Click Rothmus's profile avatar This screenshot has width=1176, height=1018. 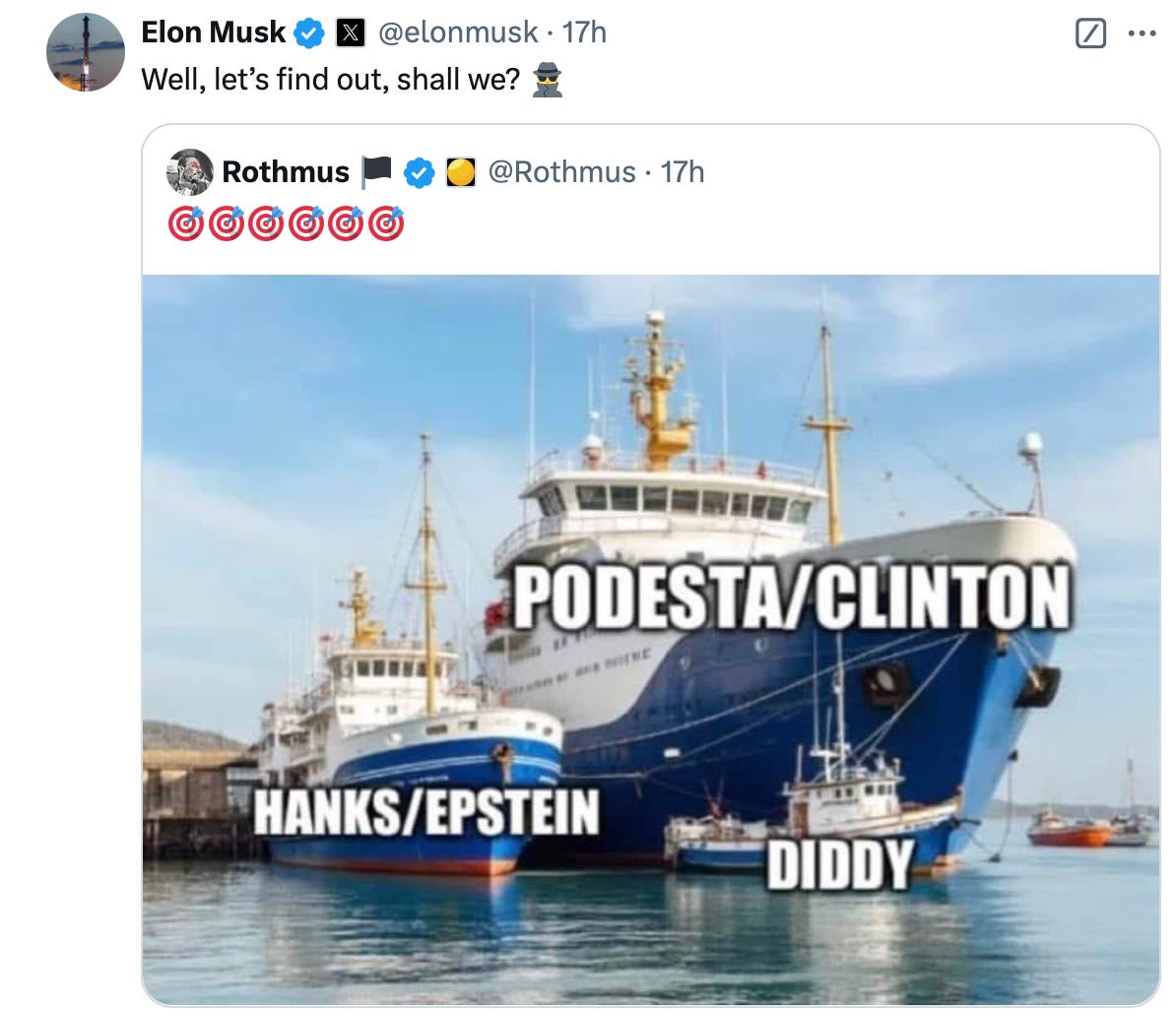[190, 172]
